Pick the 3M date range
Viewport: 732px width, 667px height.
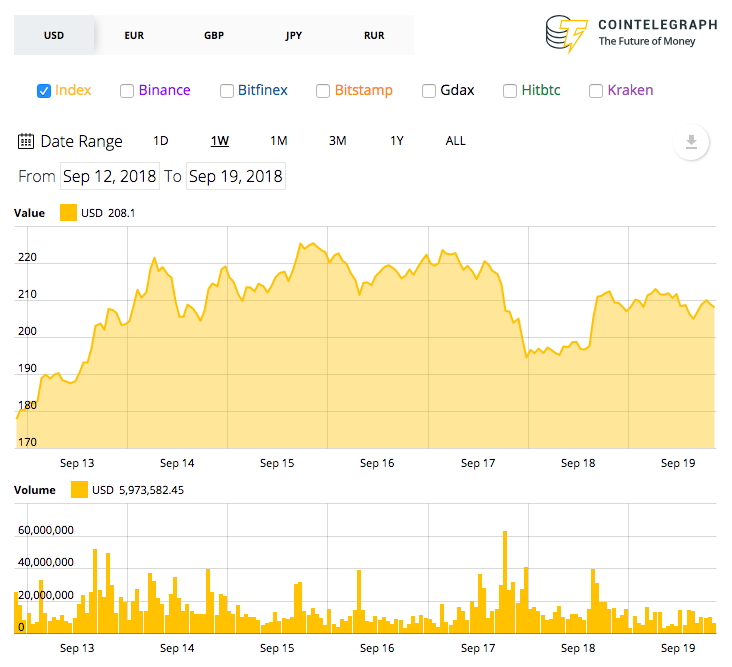(x=338, y=140)
